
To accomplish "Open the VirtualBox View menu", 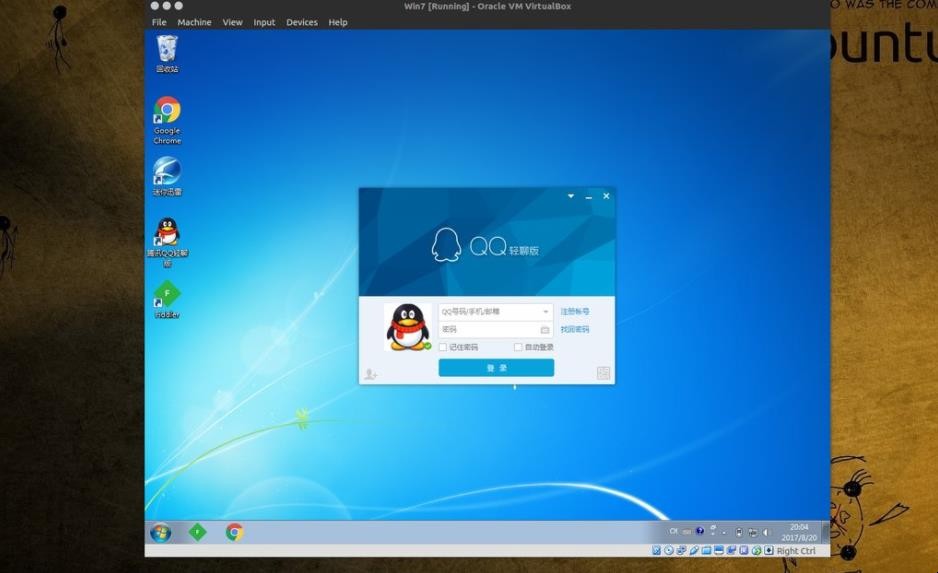I will 233,22.
